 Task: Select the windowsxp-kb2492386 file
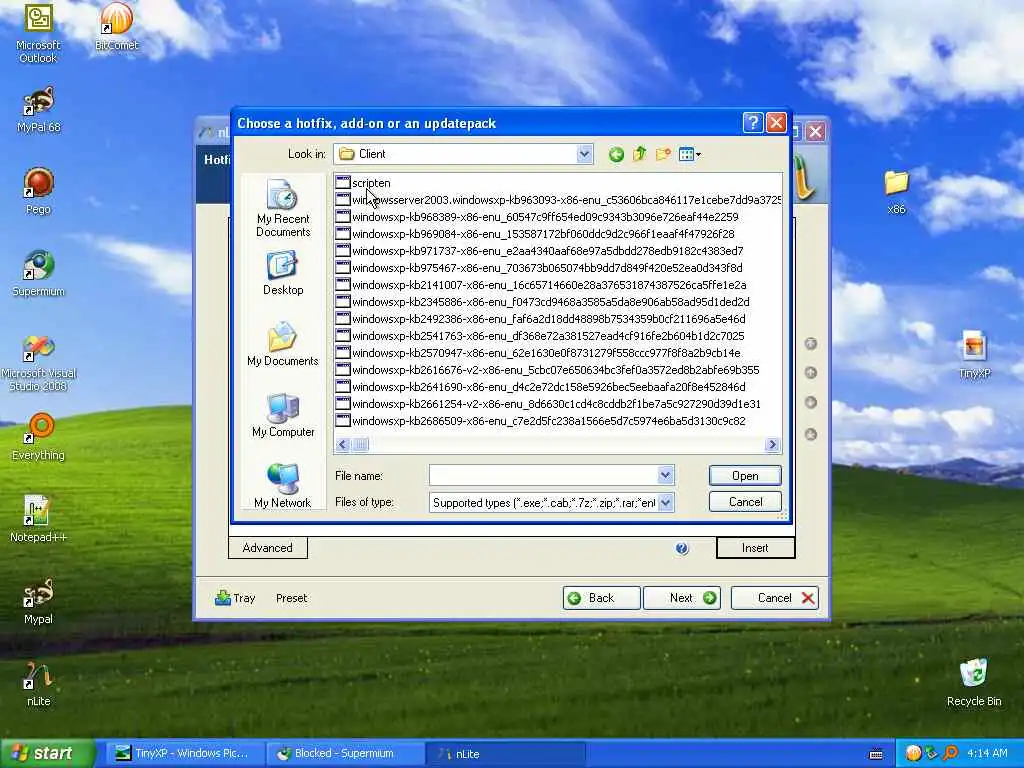coord(541,319)
